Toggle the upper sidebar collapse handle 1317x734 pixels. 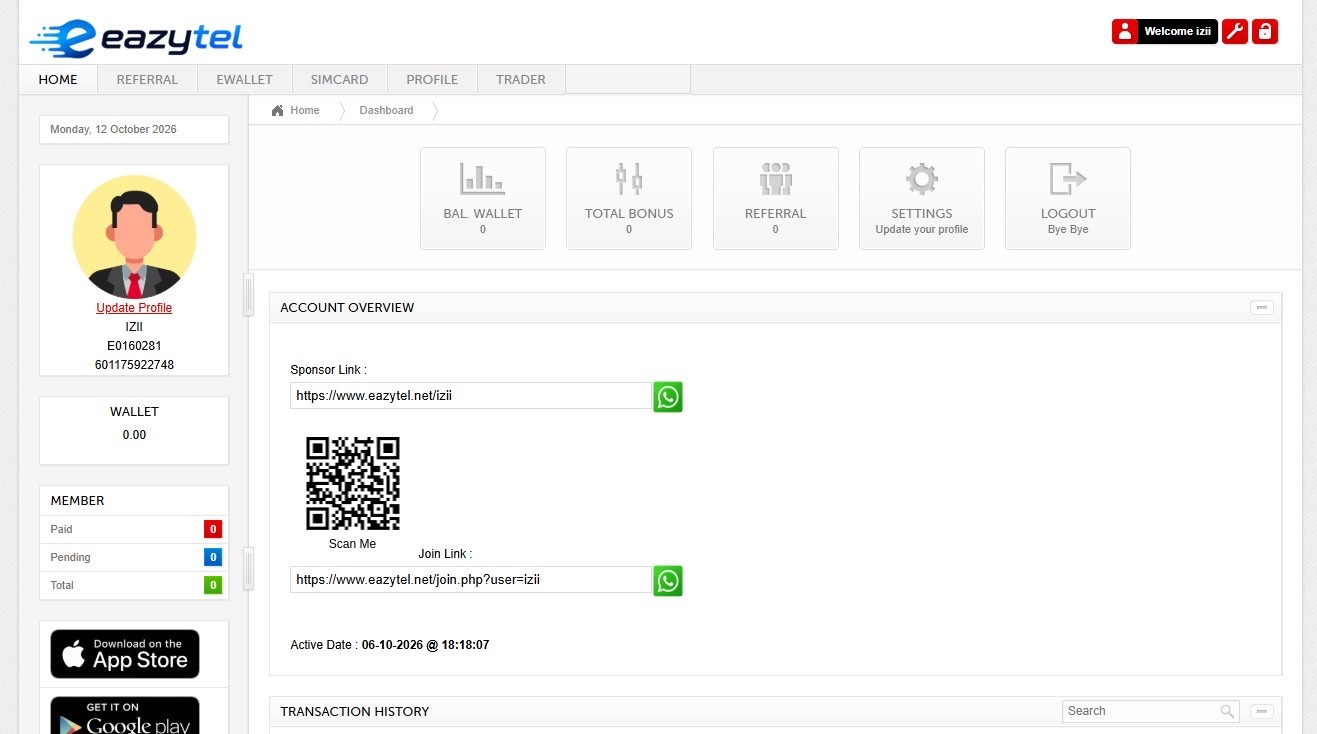[249, 295]
